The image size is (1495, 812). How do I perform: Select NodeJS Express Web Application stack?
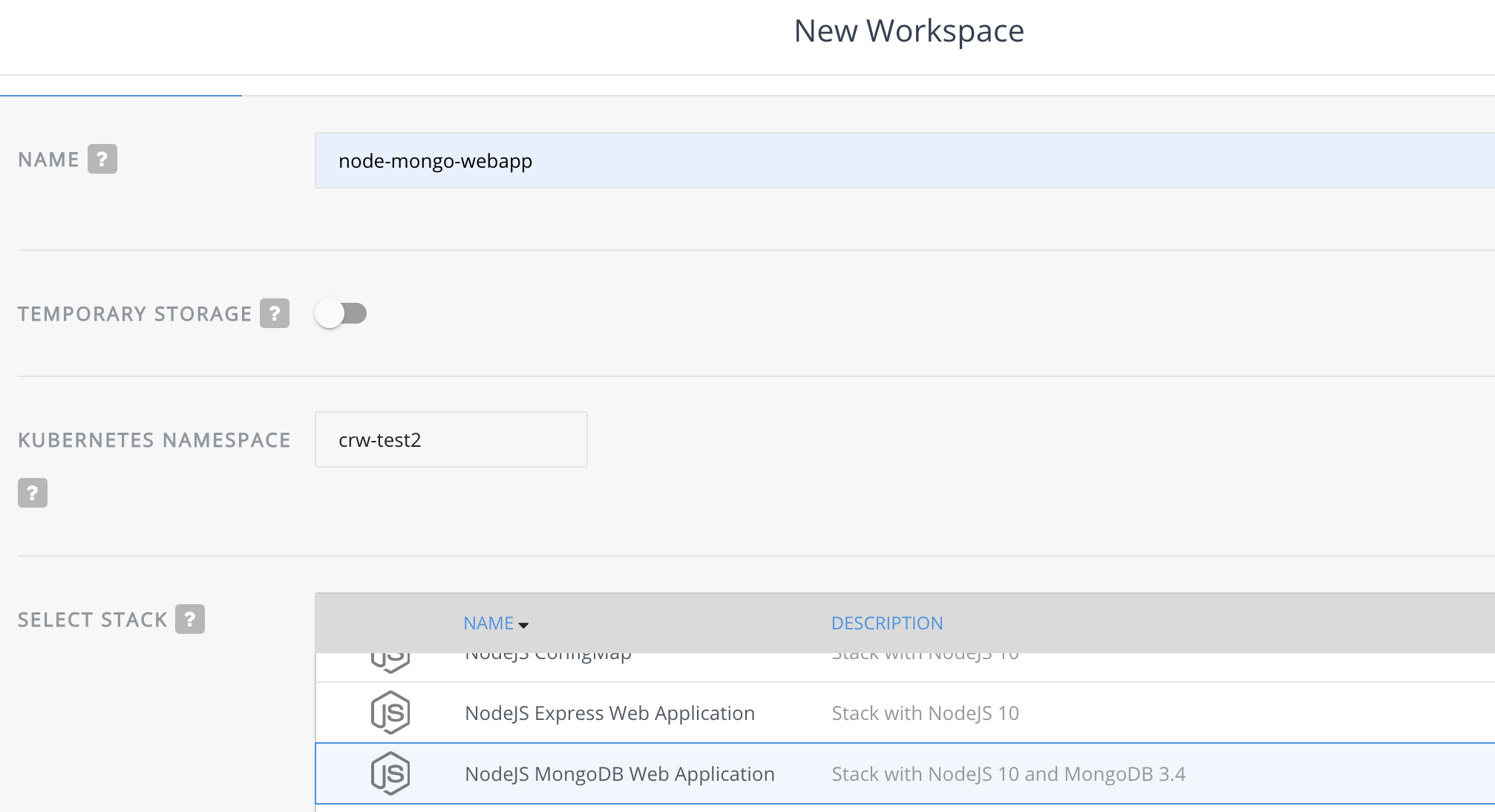619,712
